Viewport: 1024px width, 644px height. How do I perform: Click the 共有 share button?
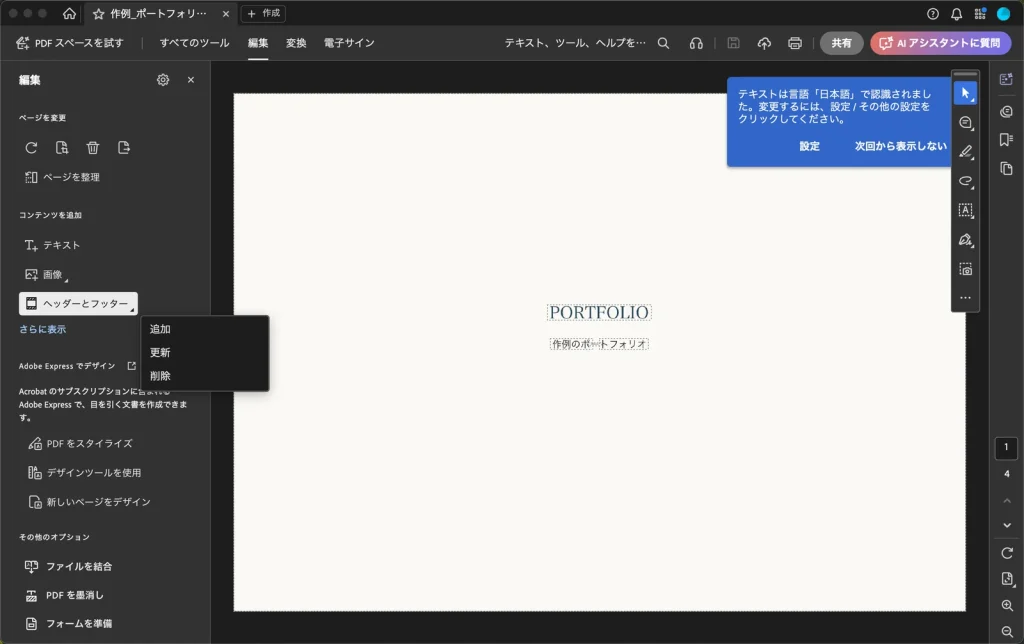pyautogui.click(x=841, y=43)
